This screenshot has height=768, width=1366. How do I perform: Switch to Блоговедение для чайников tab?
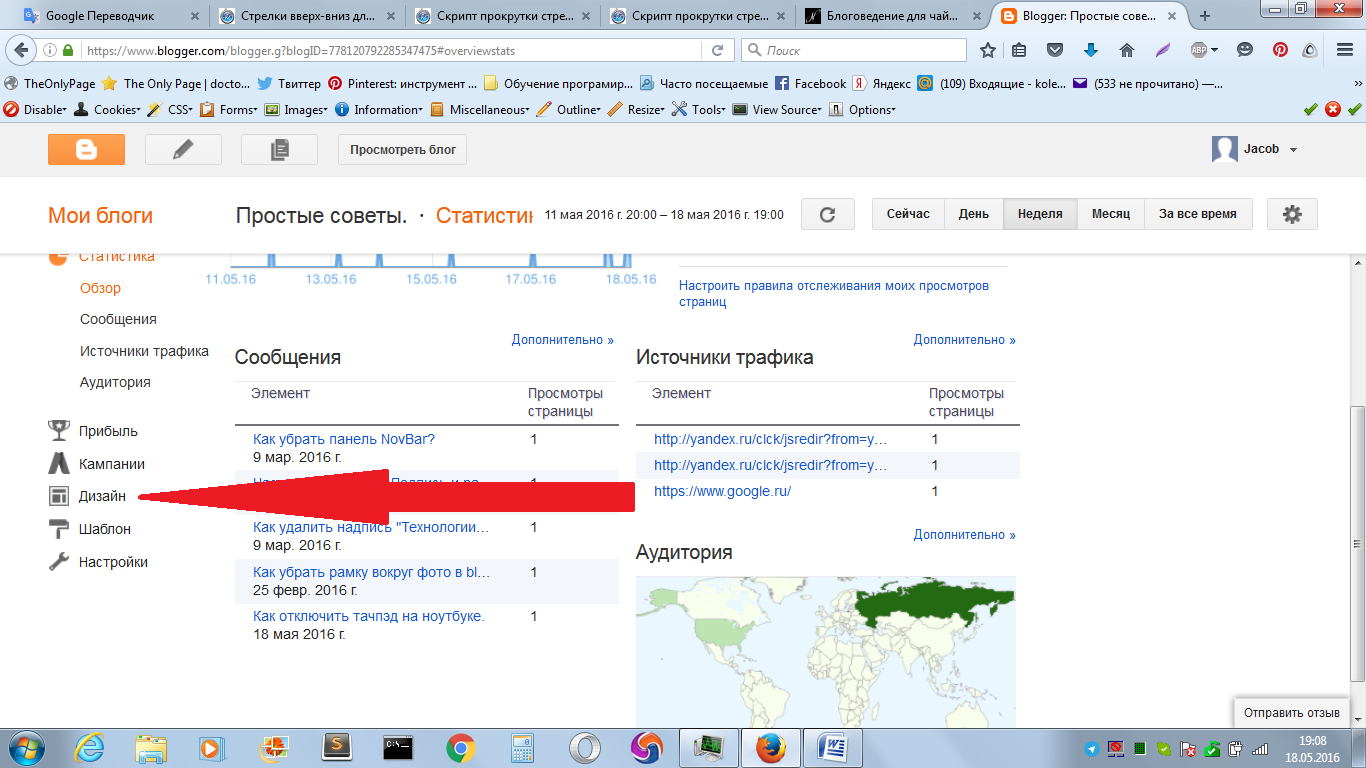click(892, 16)
